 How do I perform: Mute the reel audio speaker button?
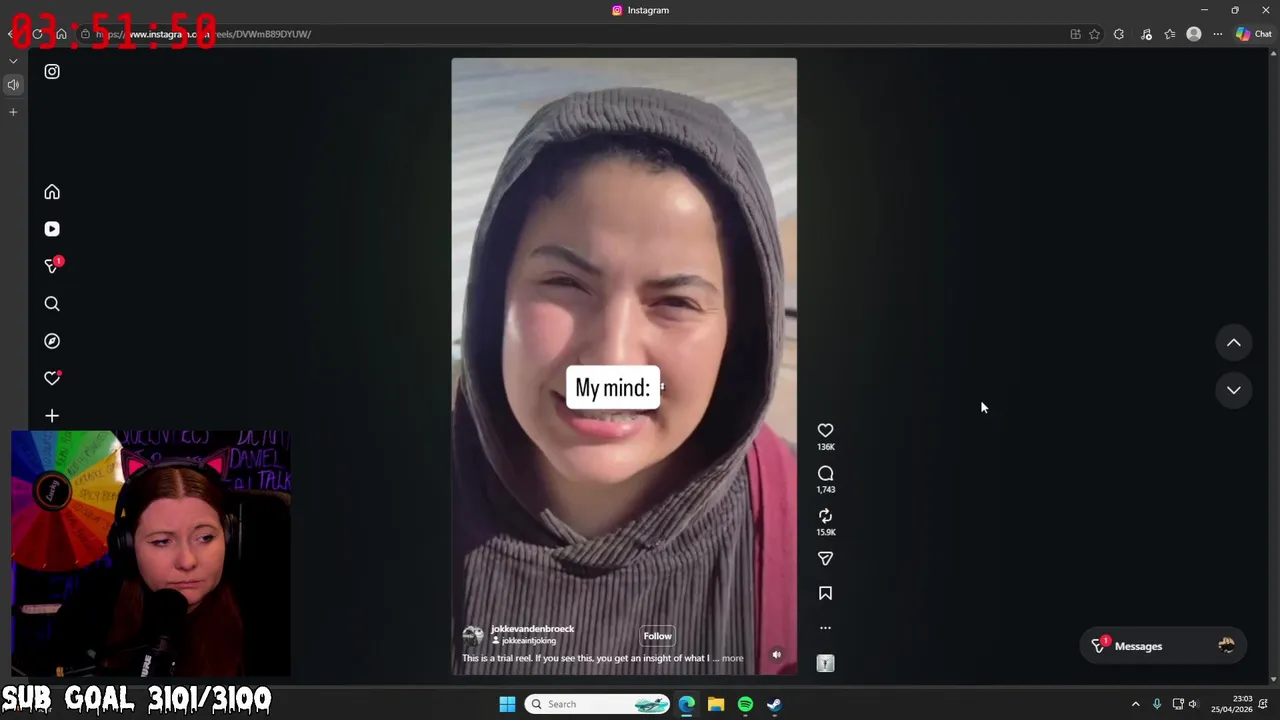[x=776, y=655]
